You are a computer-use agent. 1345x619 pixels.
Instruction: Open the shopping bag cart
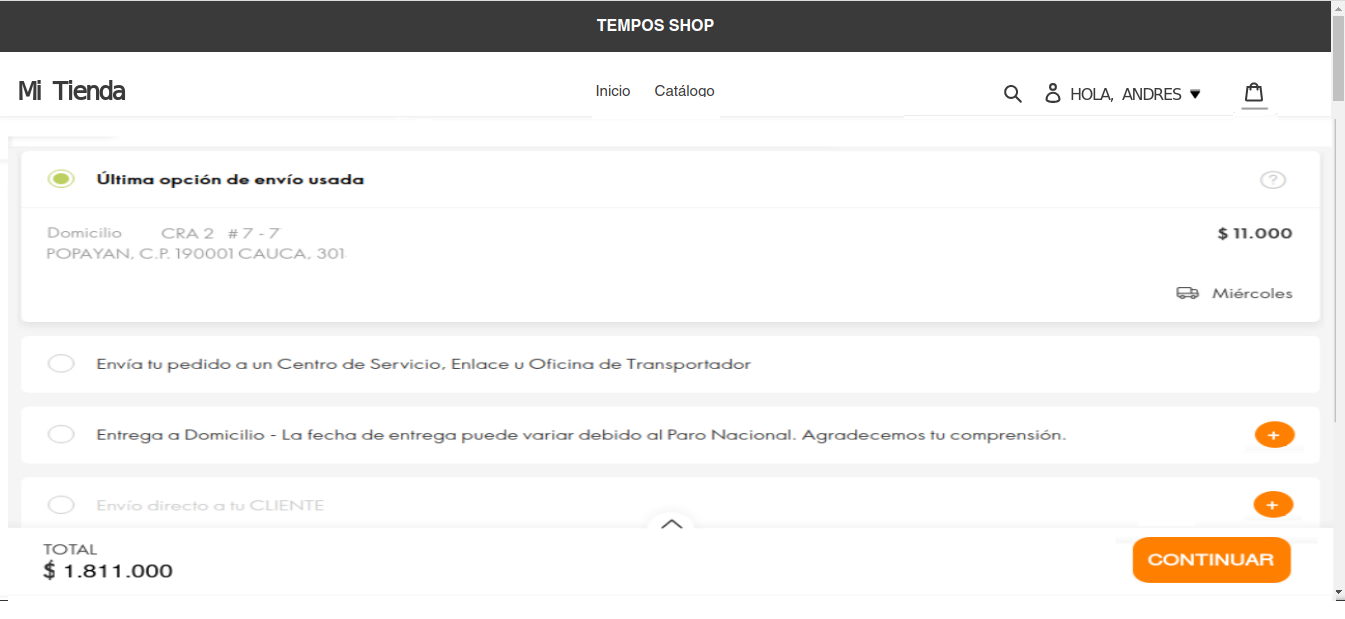[x=1253, y=93]
